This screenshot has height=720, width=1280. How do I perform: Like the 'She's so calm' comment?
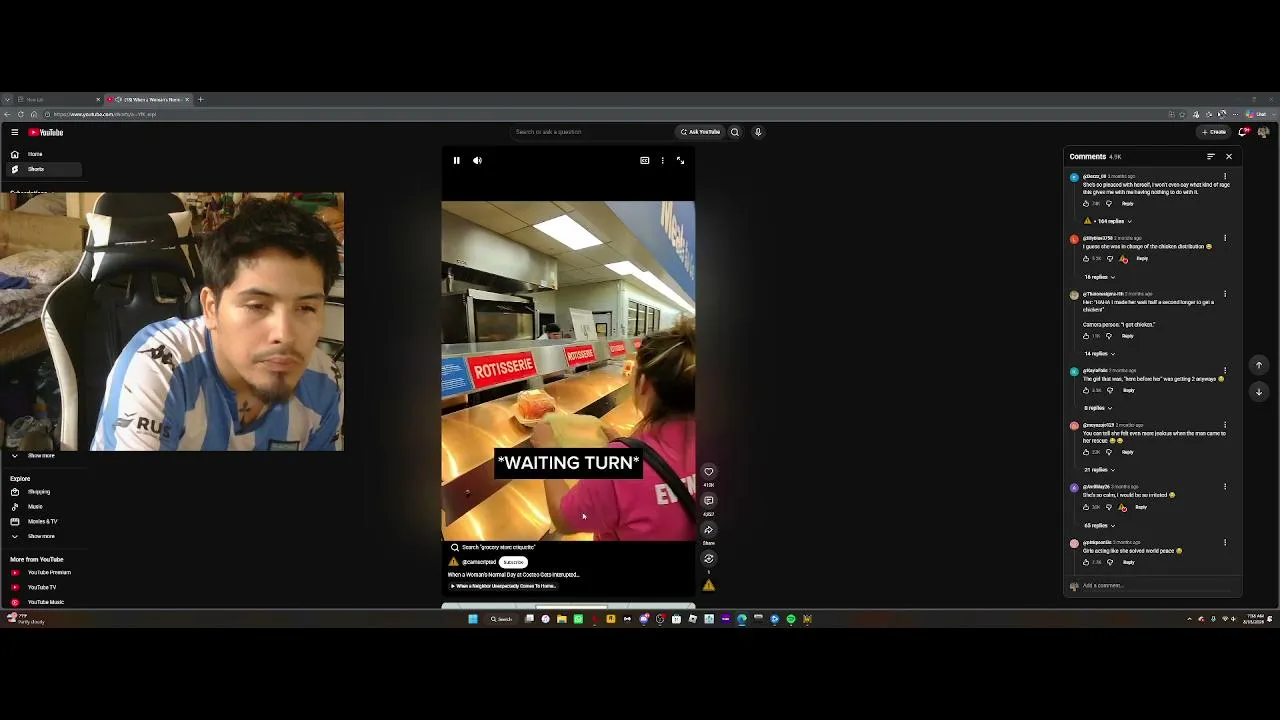pyautogui.click(x=1086, y=507)
